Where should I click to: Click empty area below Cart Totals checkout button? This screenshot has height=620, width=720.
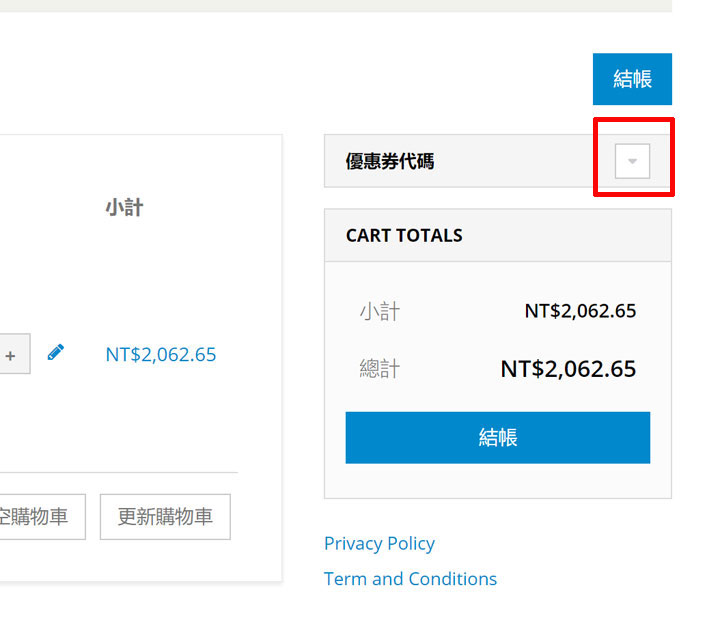[497, 481]
